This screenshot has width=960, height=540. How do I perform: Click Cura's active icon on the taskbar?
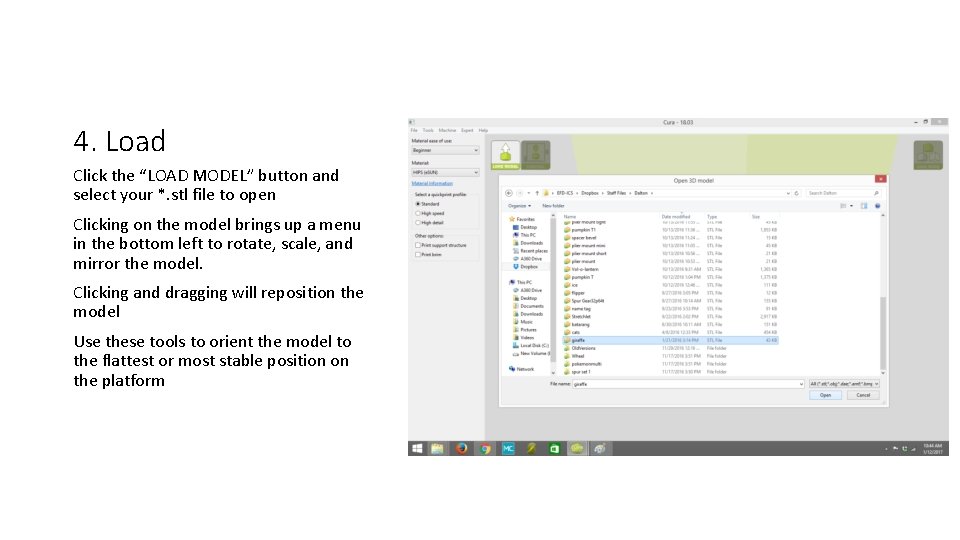(x=577, y=449)
